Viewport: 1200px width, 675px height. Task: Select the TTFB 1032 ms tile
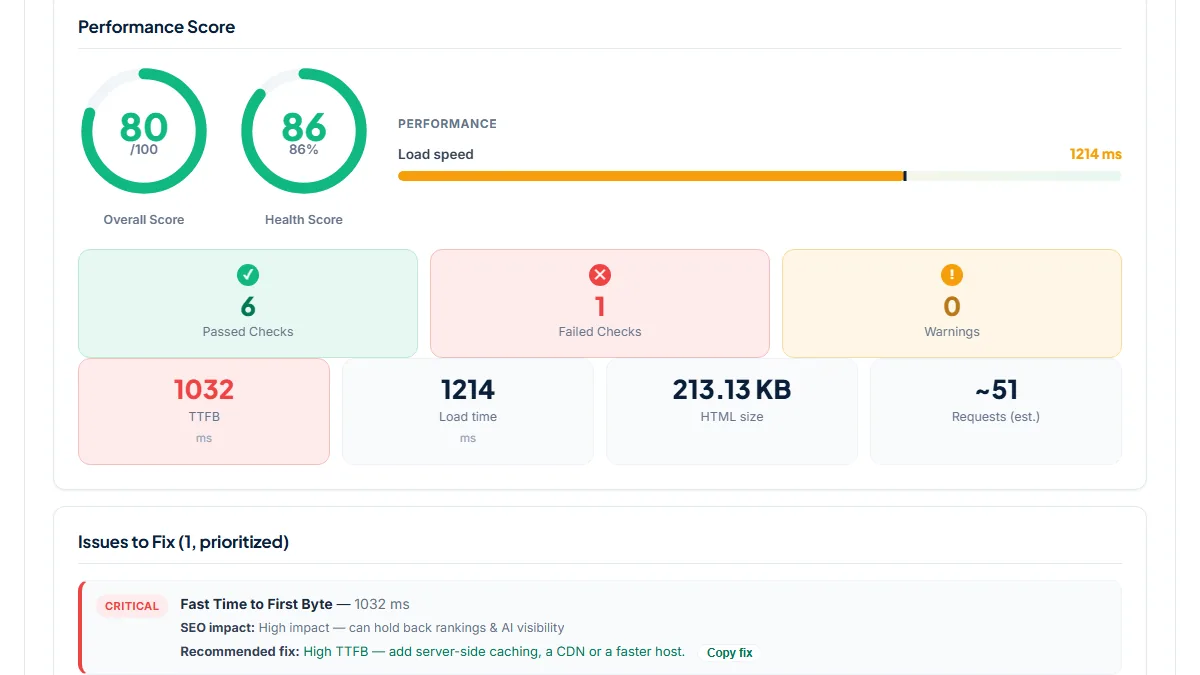coord(204,411)
